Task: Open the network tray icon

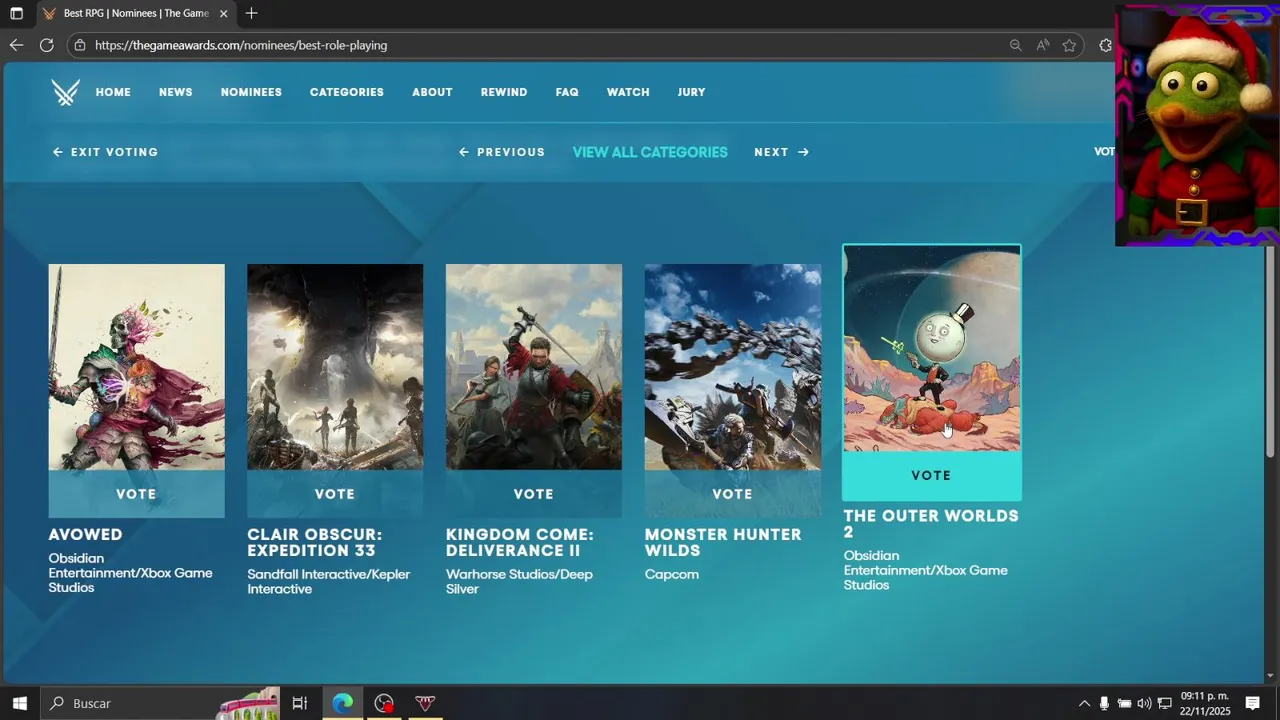Action: point(1164,703)
